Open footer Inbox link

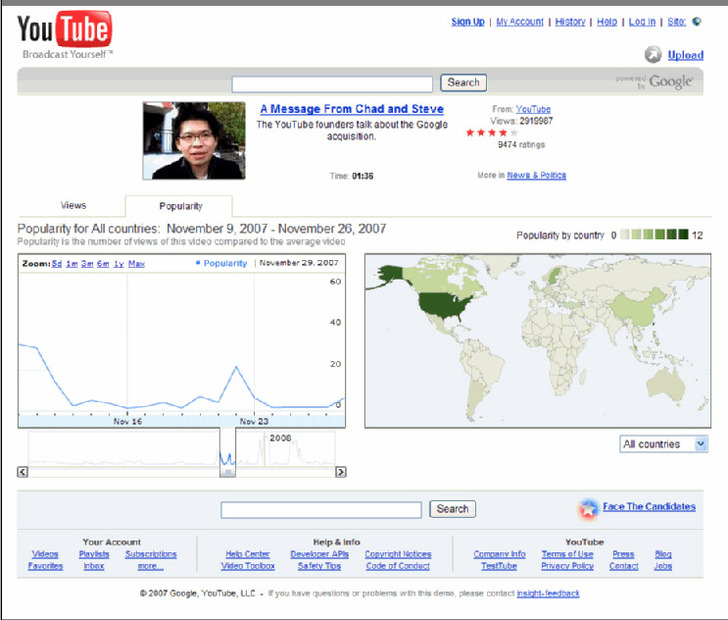[94, 566]
